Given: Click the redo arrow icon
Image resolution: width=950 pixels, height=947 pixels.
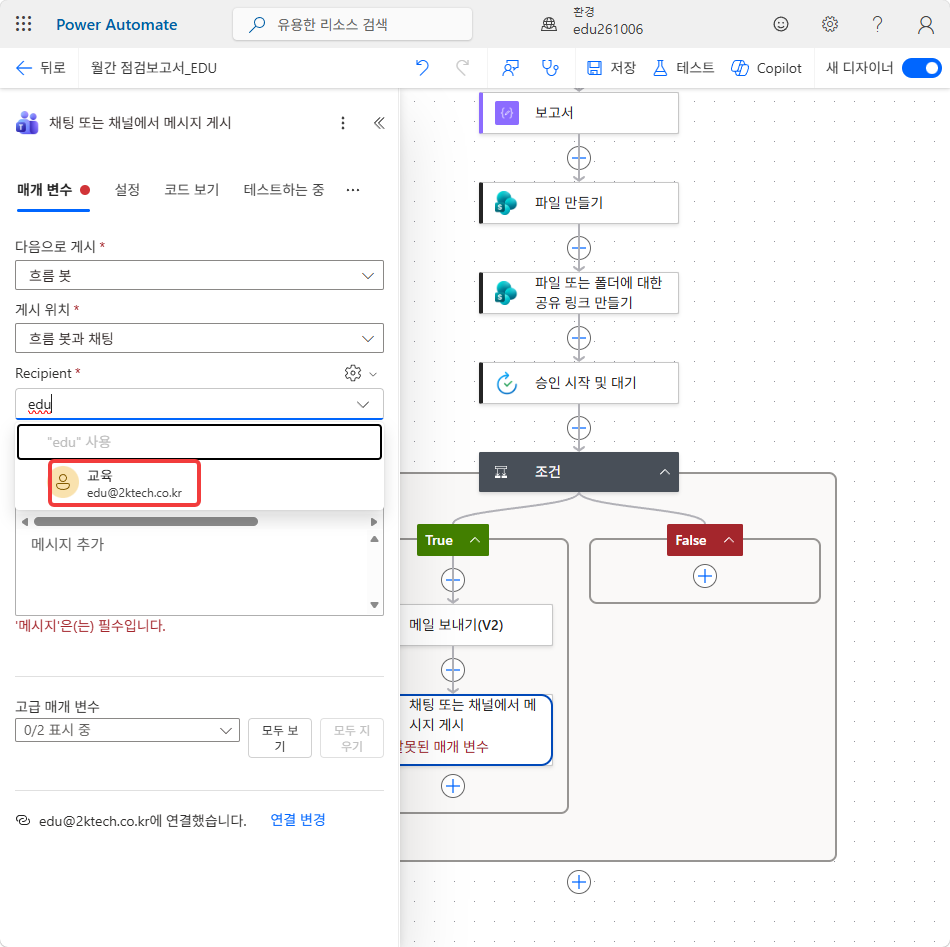Looking at the screenshot, I should (x=462, y=68).
